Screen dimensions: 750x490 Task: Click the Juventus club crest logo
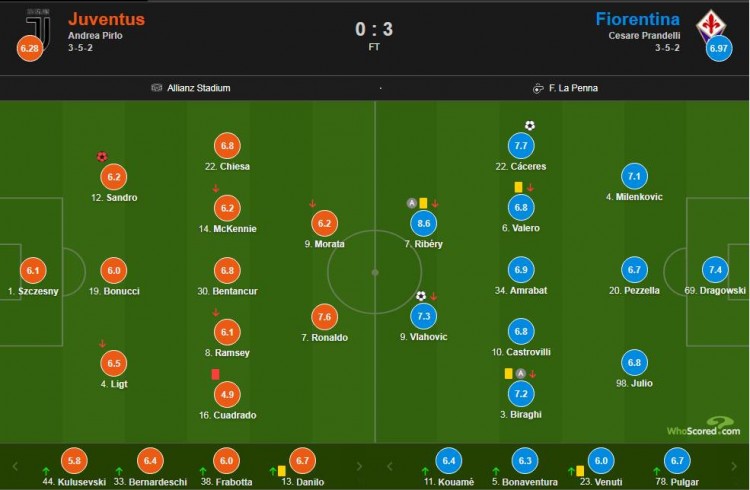(38, 26)
